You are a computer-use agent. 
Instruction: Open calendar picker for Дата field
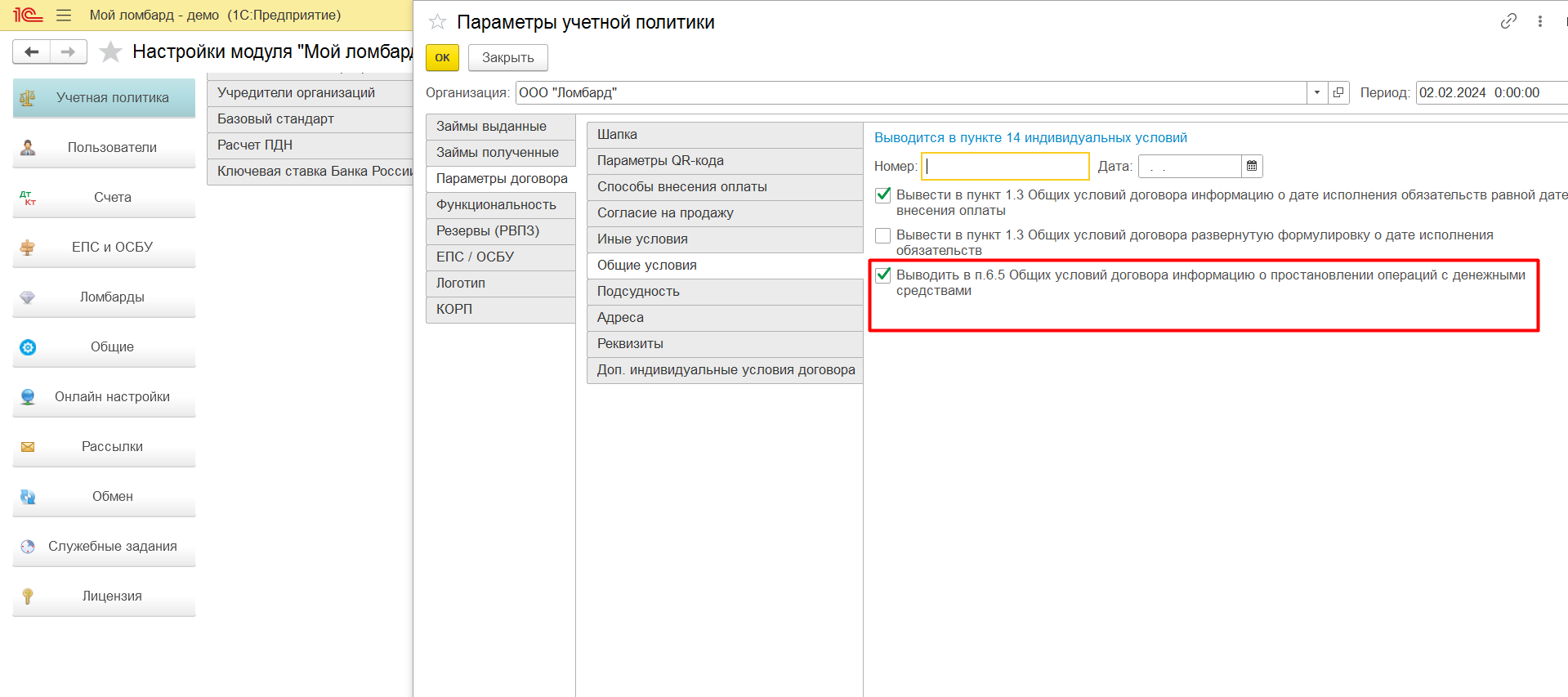pyautogui.click(x=1252, y=166)
